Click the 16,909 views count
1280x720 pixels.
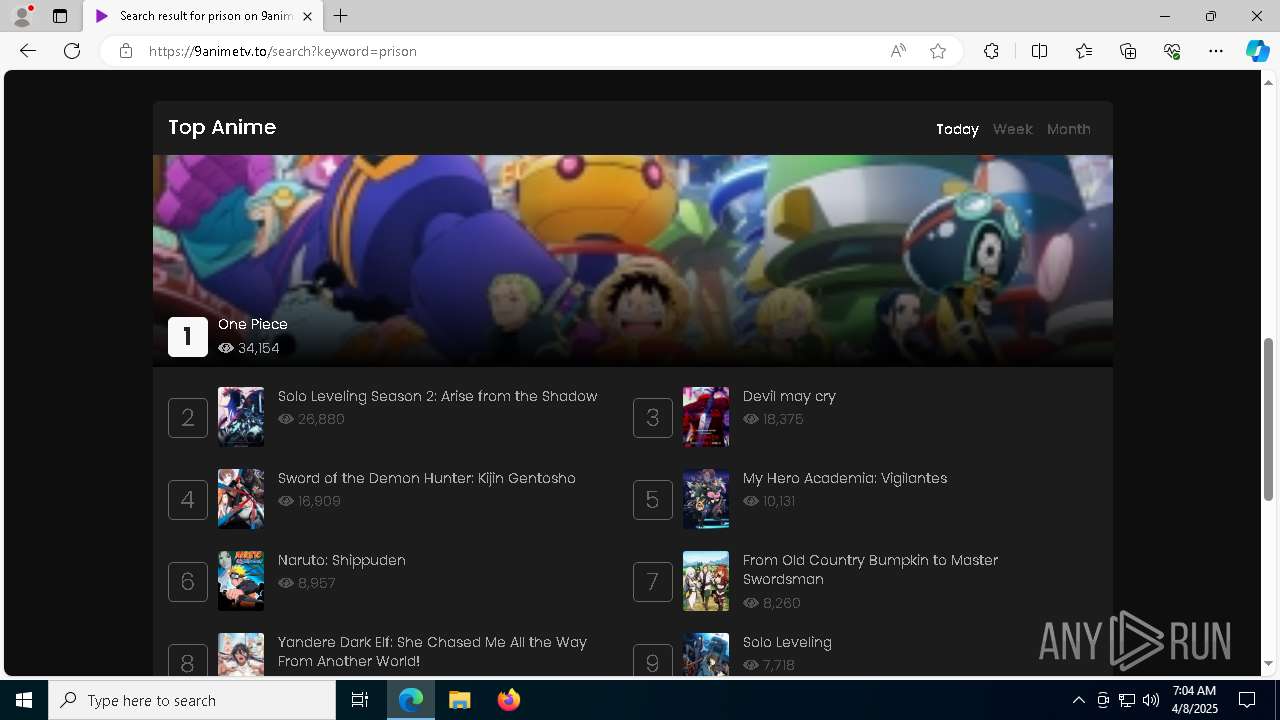pos(309,501)
